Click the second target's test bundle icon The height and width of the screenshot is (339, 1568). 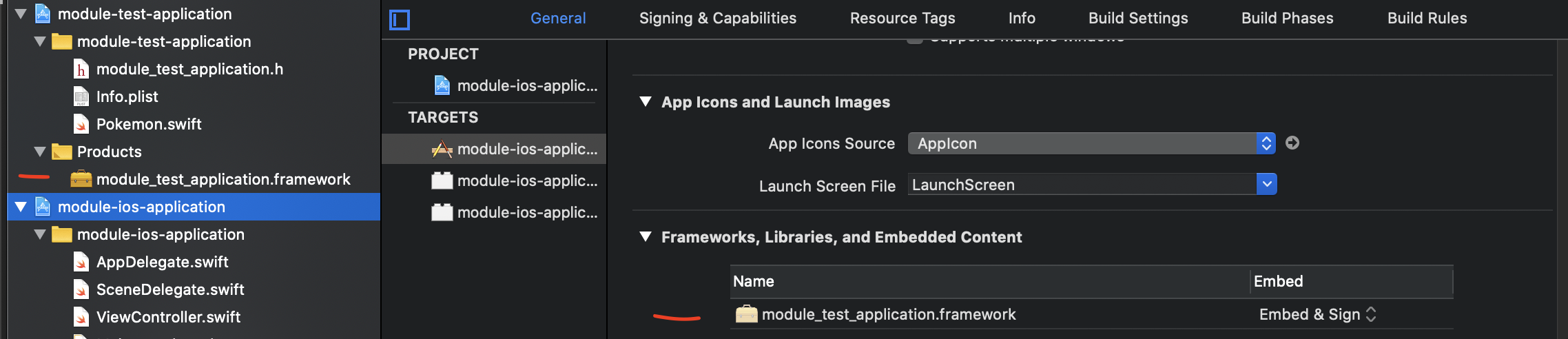pos(442,181)
